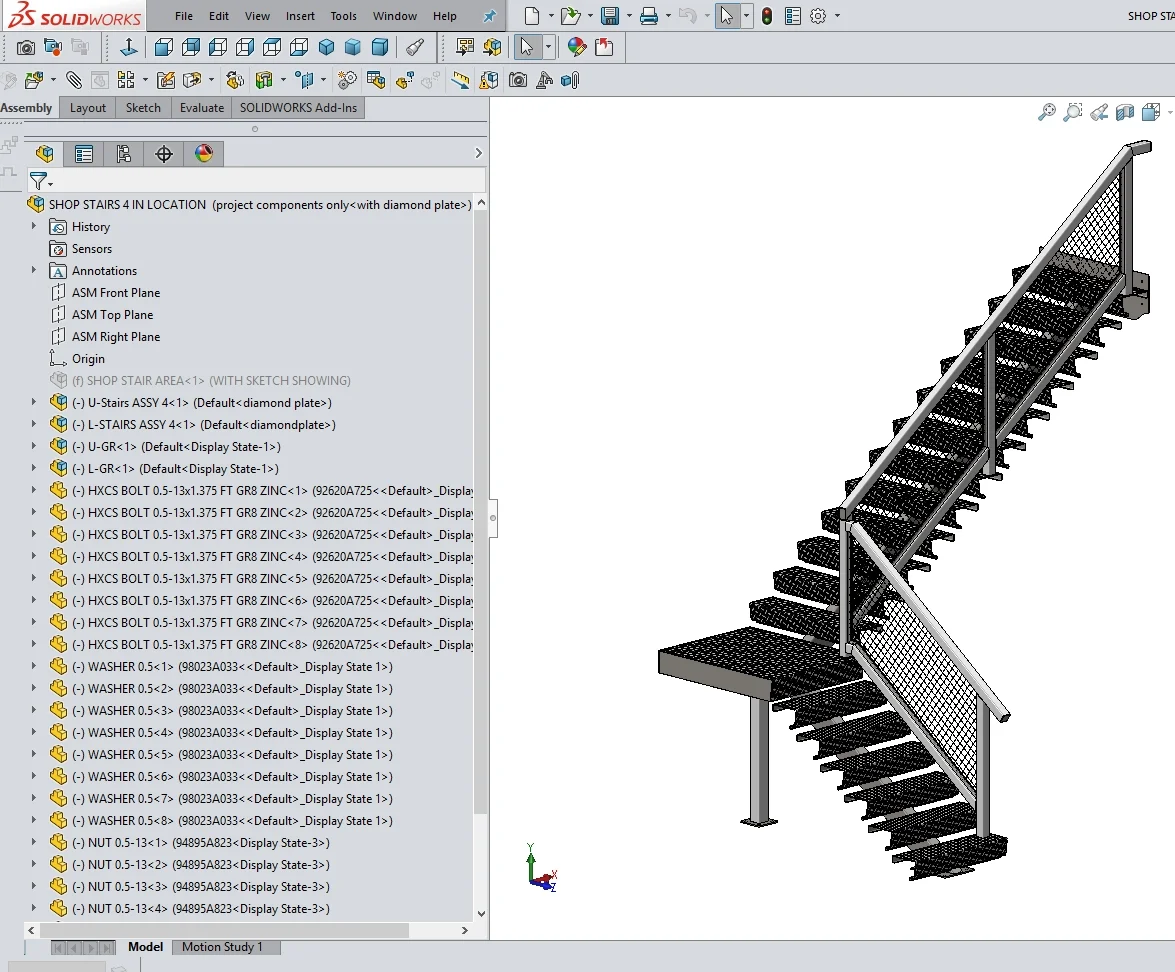
Task: Open the DisplayManager color ball tab icon
Action: coord(204,154)
